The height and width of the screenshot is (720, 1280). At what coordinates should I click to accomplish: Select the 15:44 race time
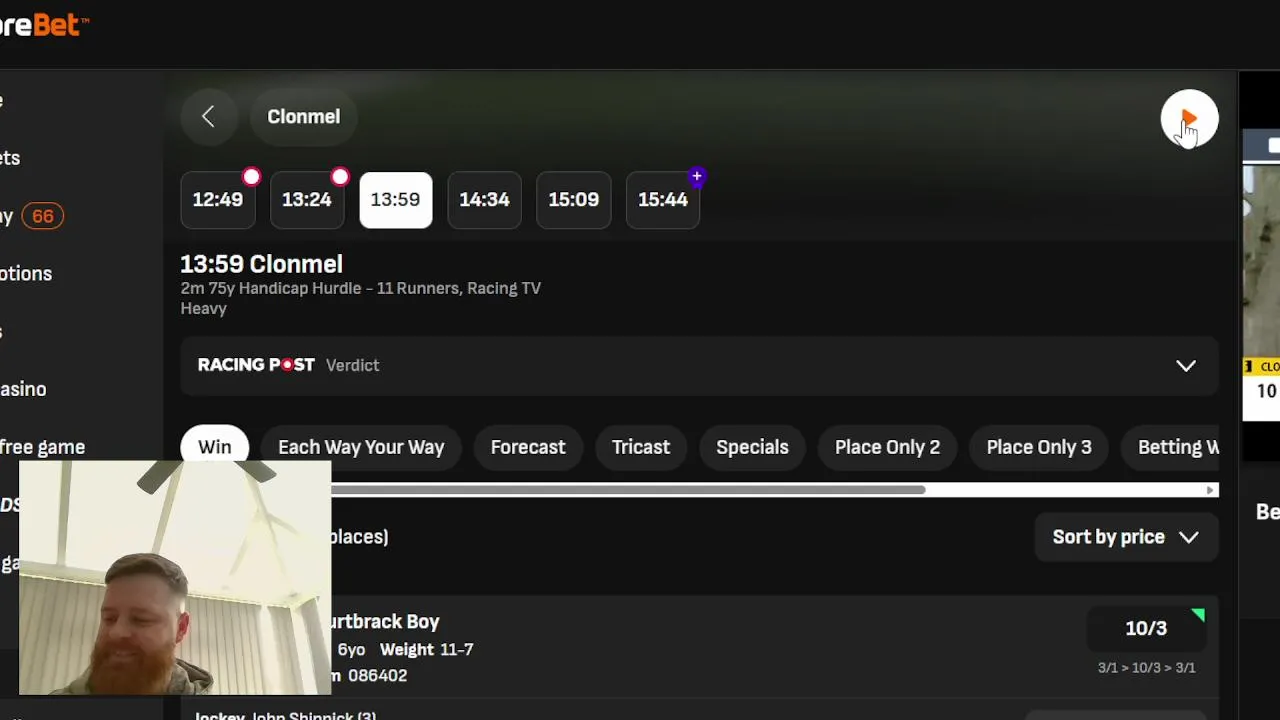[663, 199]
